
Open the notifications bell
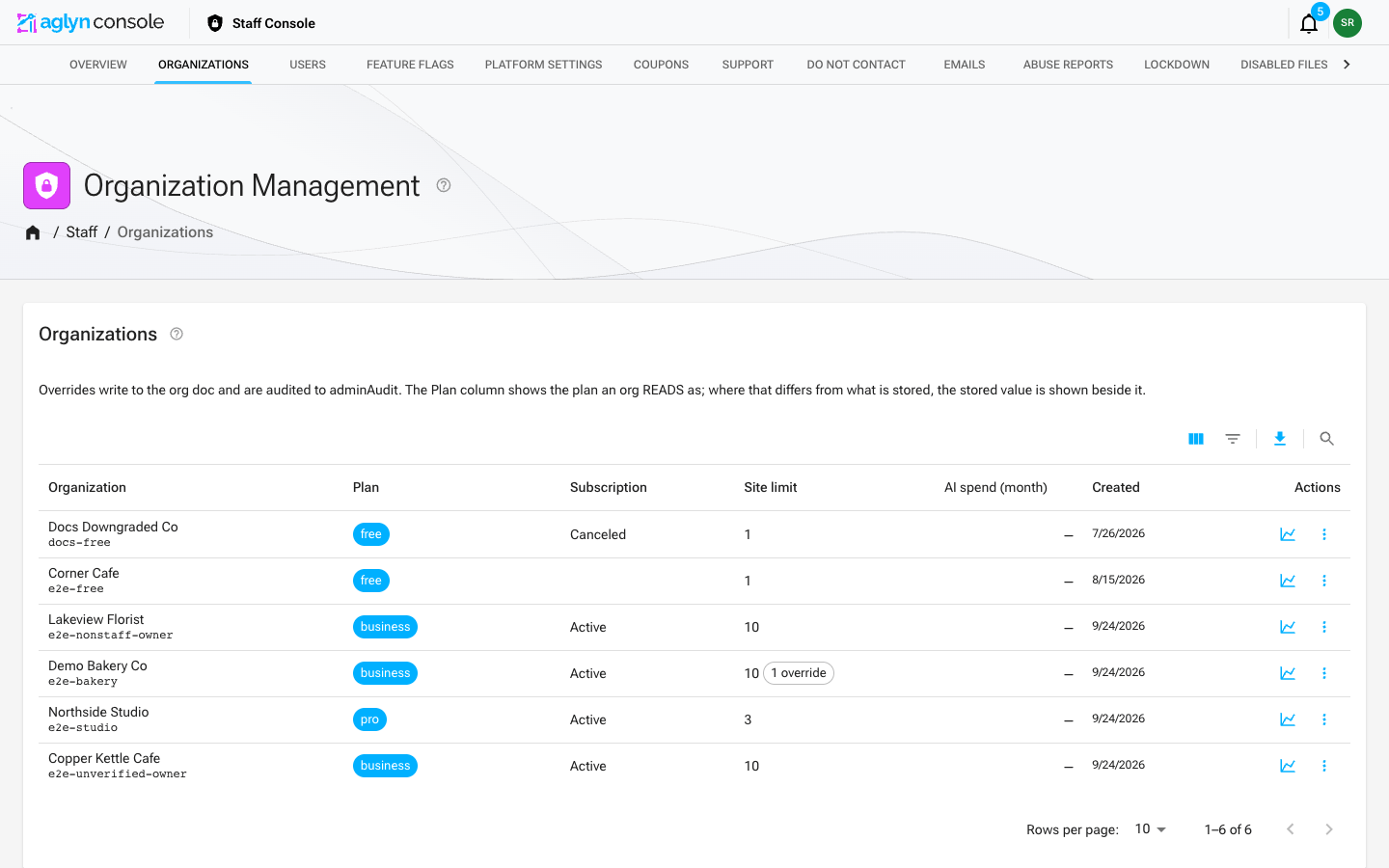1309,23
